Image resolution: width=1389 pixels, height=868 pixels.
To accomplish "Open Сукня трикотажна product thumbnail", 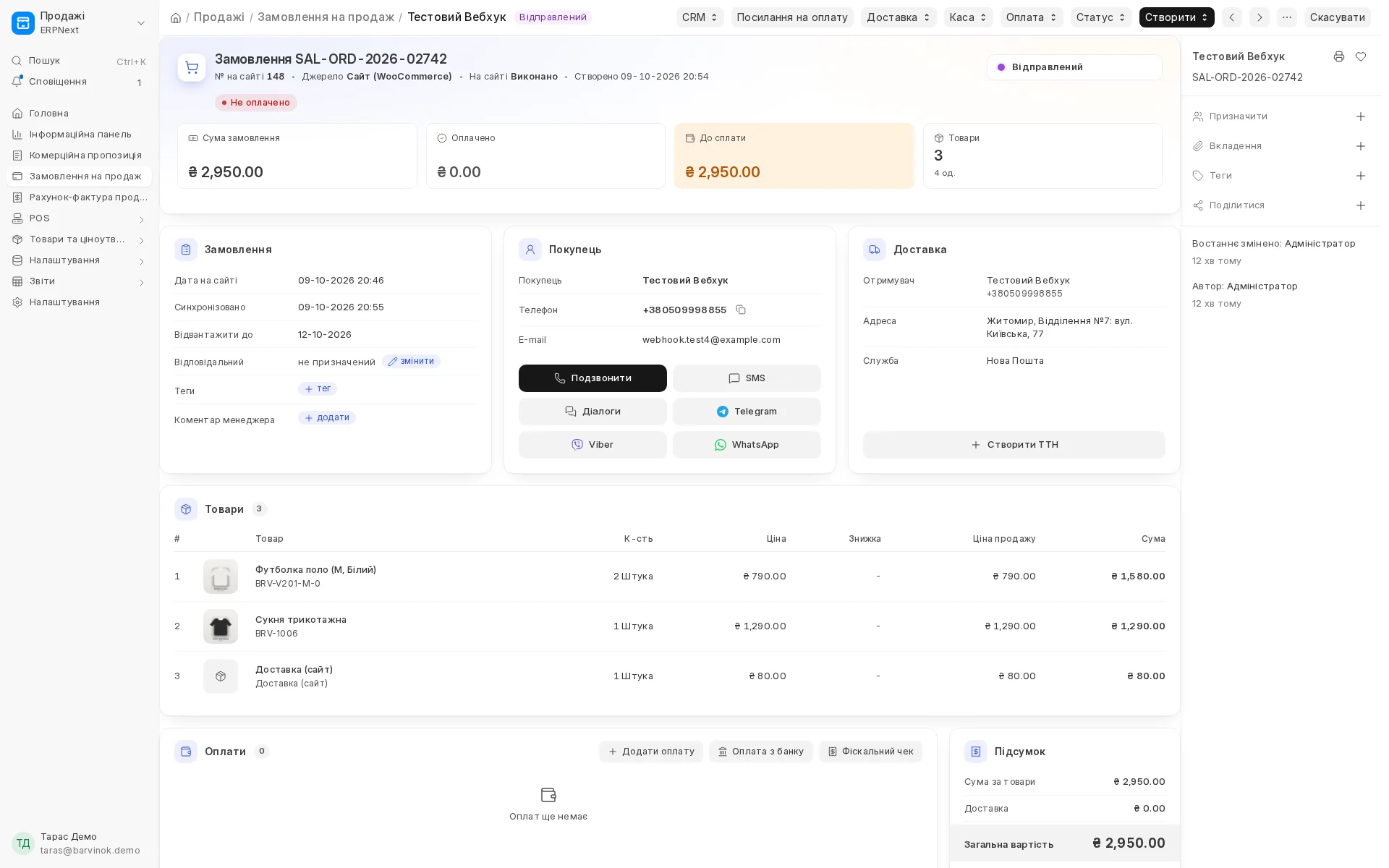I will click(221, 626).
